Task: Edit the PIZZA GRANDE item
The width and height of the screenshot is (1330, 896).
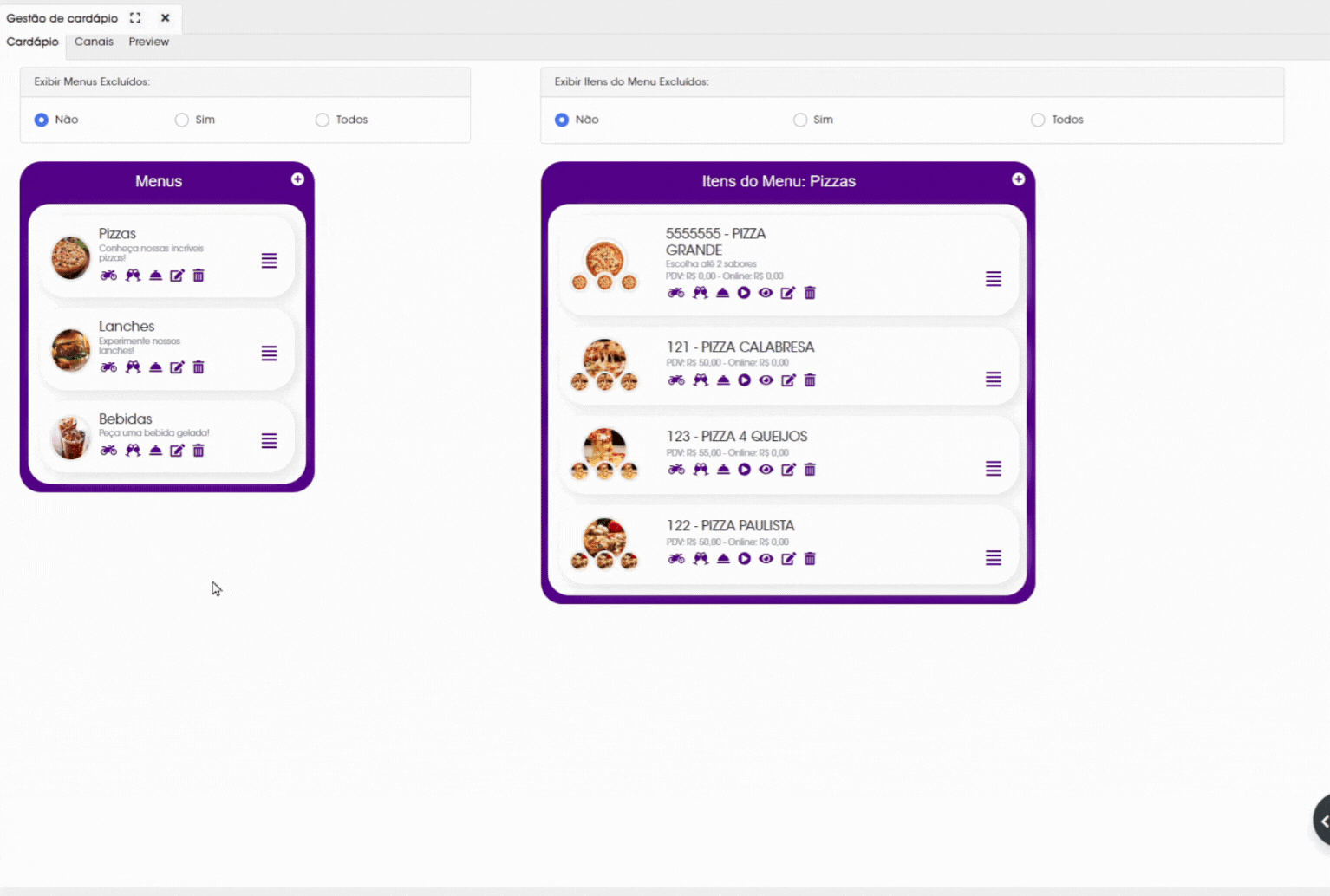Action: coord(788,293)
